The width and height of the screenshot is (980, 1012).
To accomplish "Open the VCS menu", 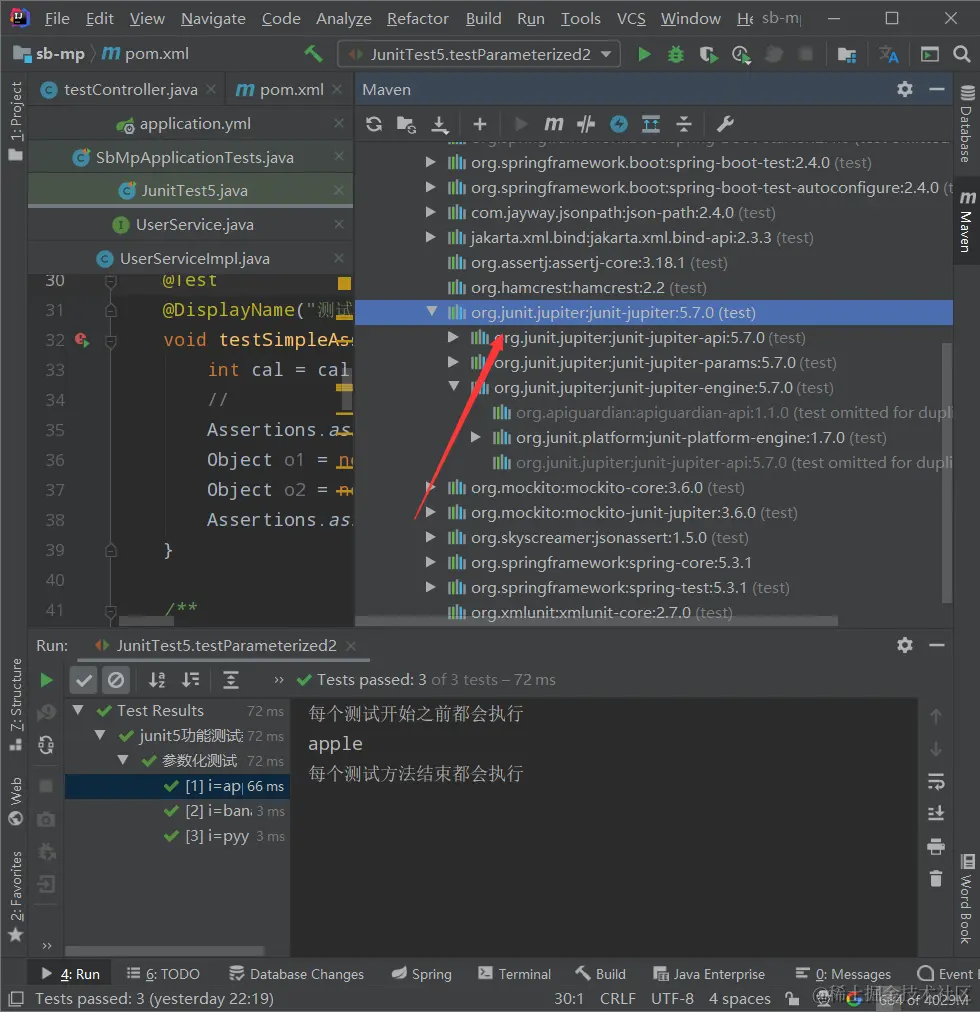I will click(631, 19).
